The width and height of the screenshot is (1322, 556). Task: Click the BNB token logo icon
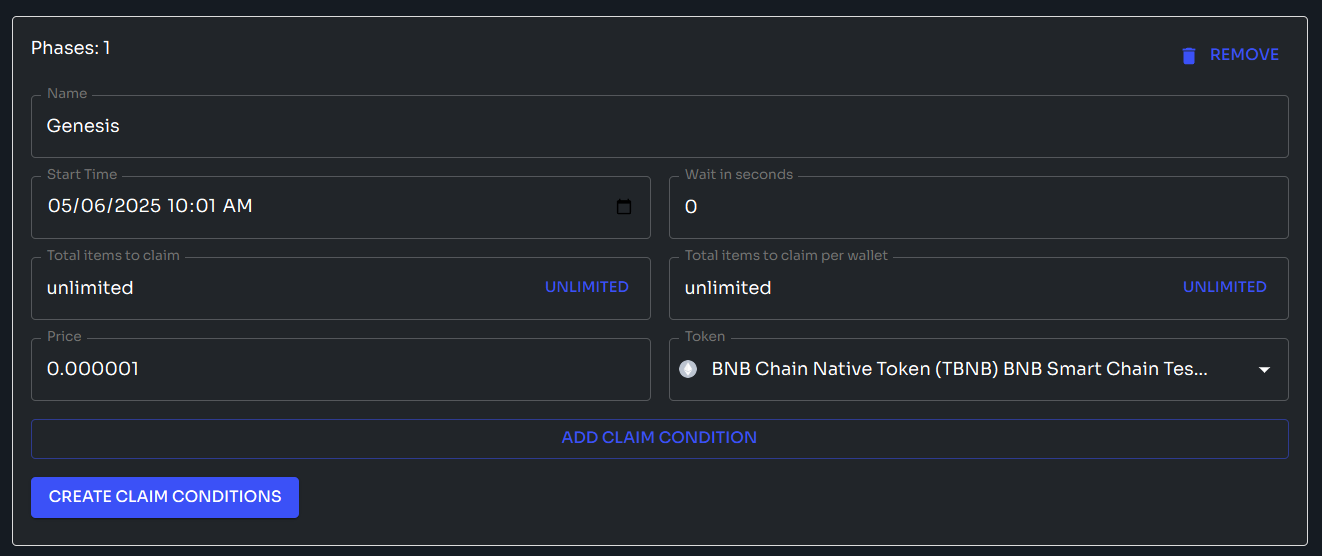click(688, 369)
